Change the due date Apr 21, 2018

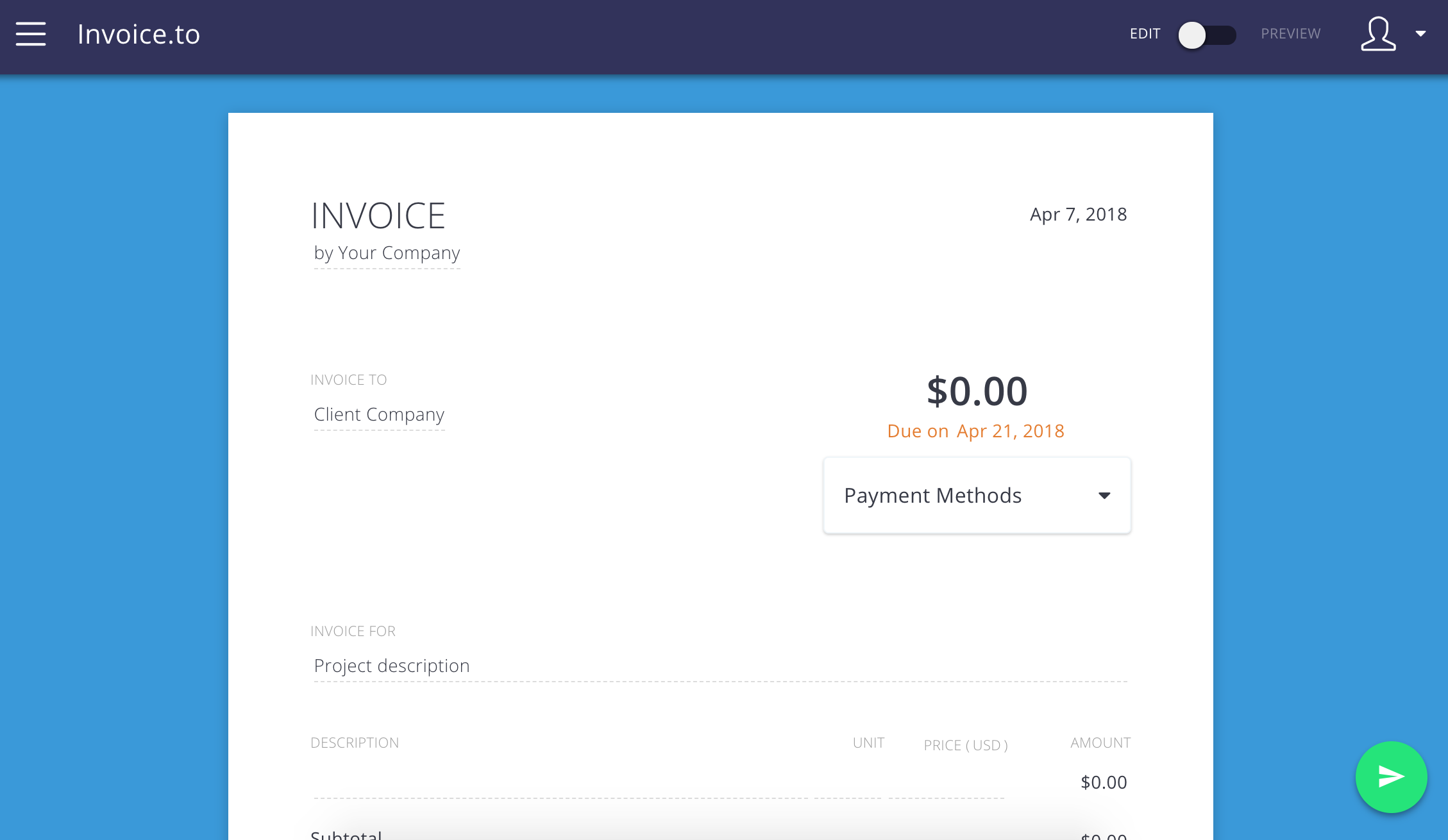coord(1010,431)
